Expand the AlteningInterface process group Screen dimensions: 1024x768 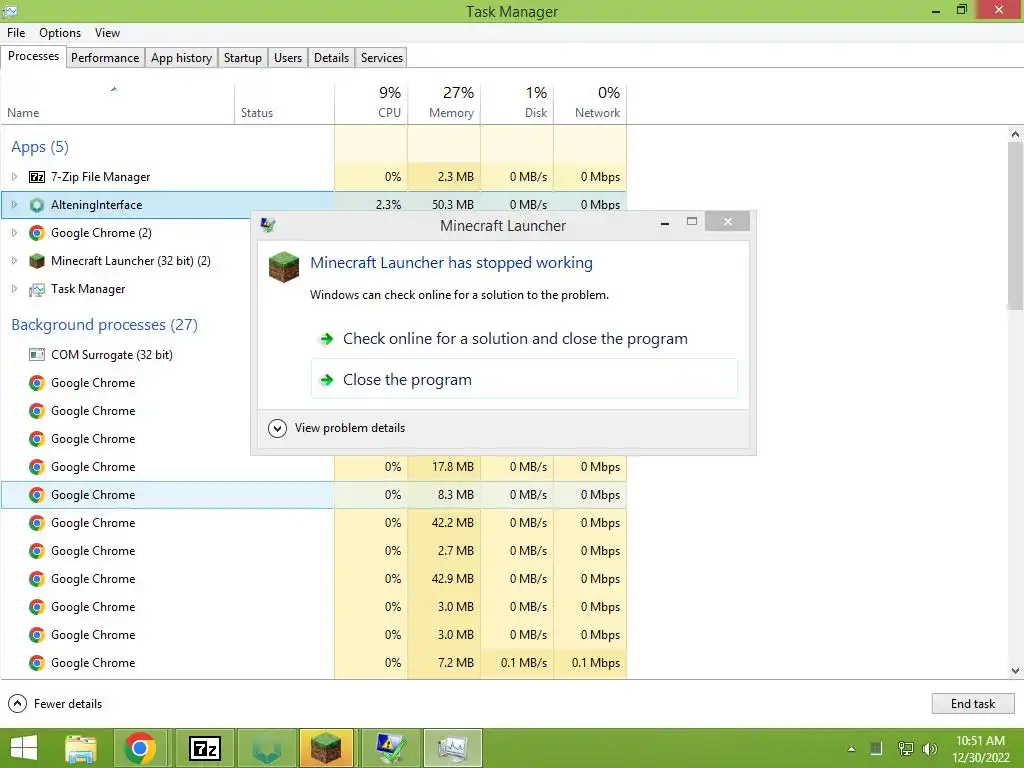click(x=14, y=205)
